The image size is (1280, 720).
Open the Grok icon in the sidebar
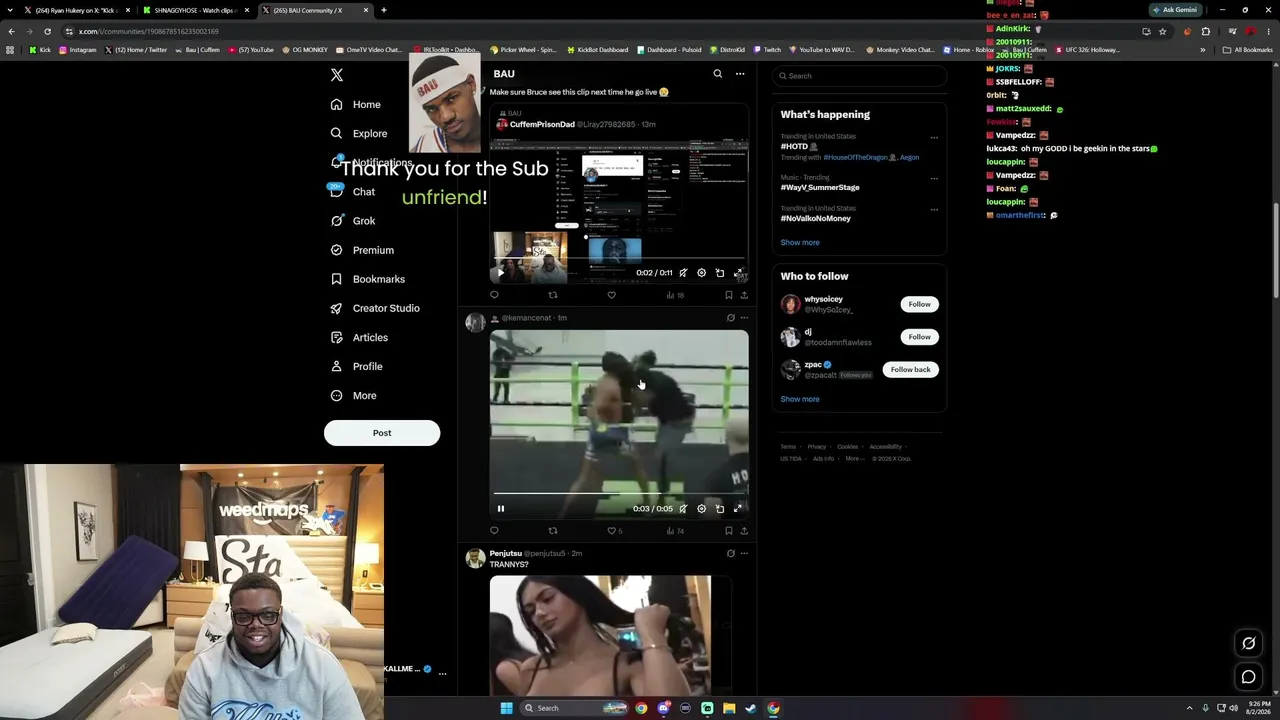tap(337, 221)
